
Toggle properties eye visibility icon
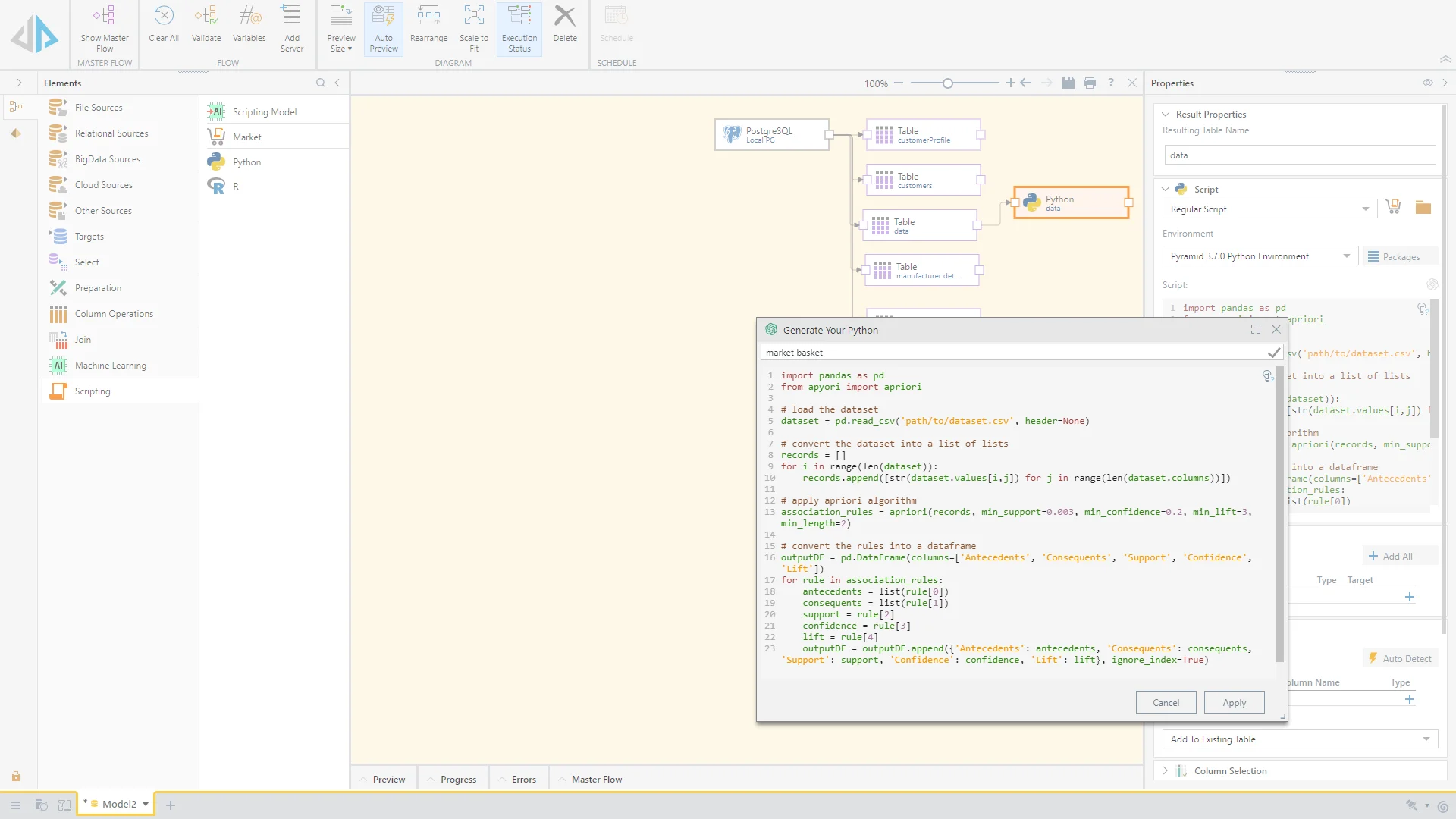(1427, 83)
